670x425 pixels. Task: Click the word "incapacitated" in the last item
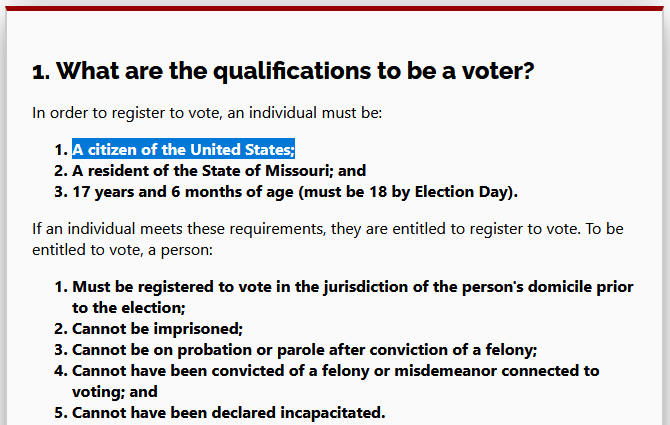coord(328,412)
